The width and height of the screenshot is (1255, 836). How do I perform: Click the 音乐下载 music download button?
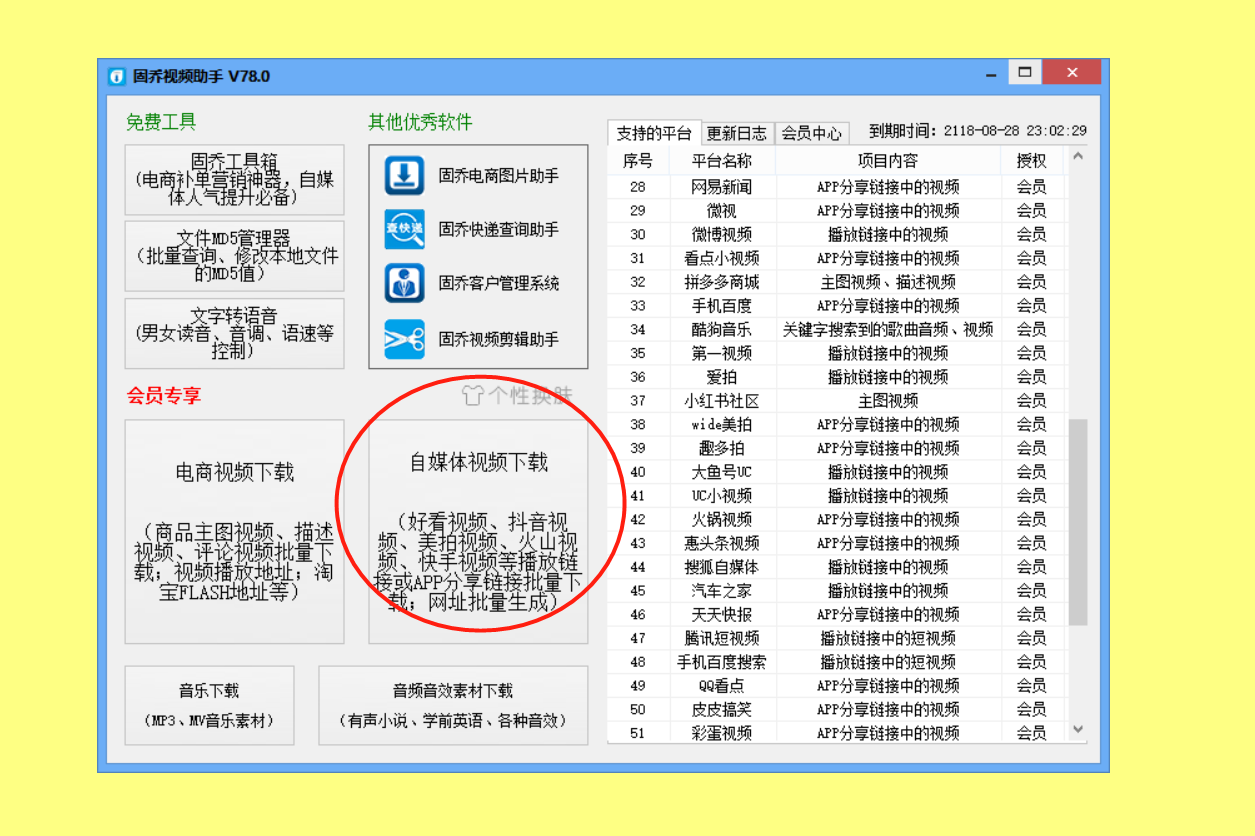(208, 705)
